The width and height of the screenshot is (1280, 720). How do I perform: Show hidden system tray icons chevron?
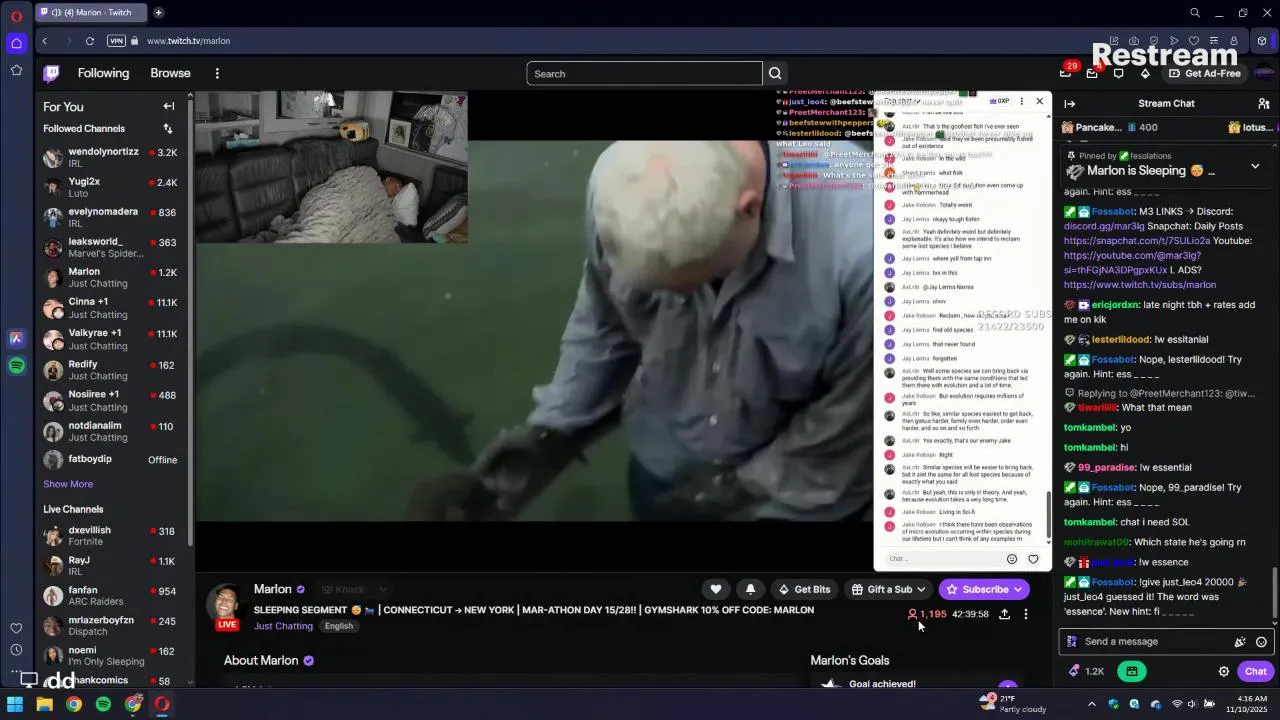pos(1091,705)
